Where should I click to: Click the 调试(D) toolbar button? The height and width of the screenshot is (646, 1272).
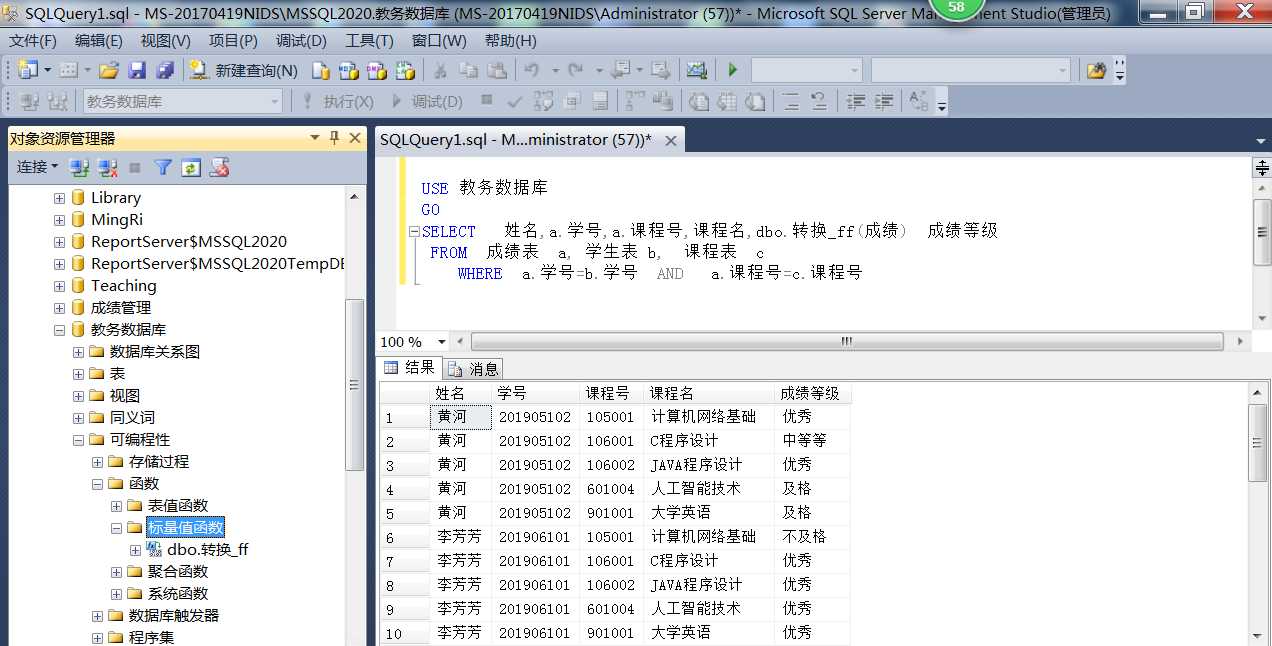(427, 101)
